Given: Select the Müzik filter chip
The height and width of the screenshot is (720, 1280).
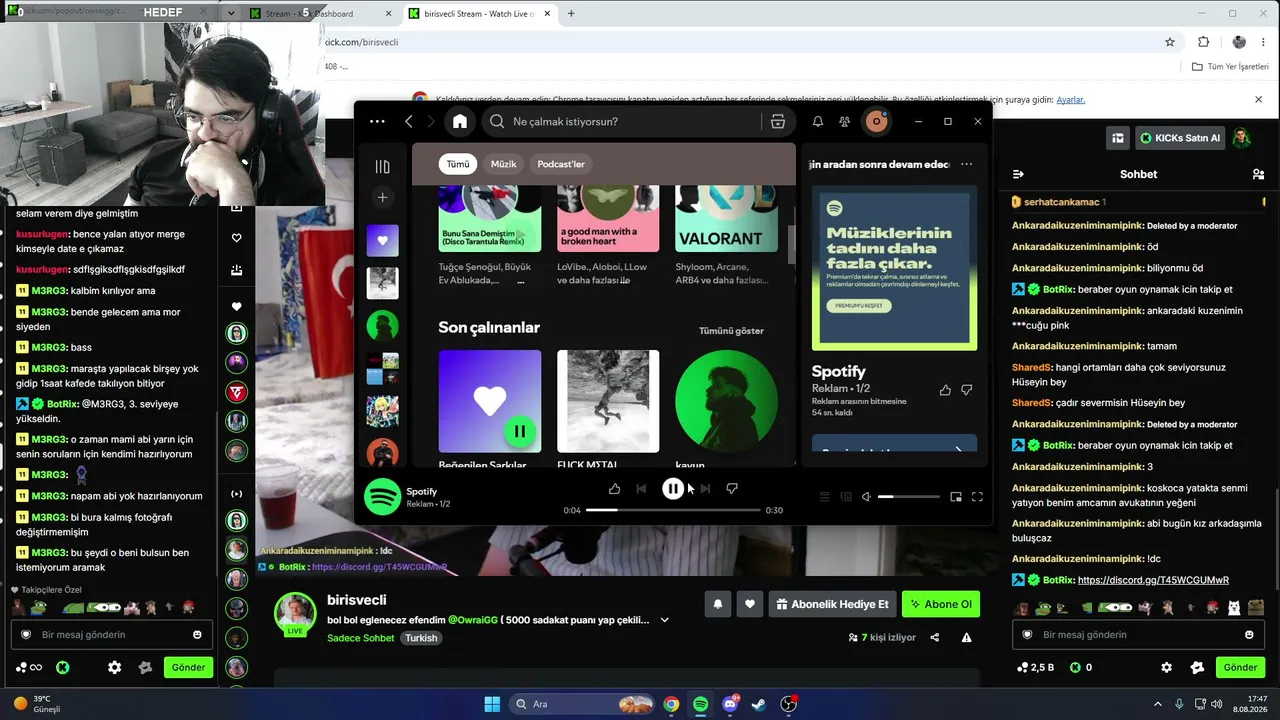Looking at the screenshot, I should [504, 164].
